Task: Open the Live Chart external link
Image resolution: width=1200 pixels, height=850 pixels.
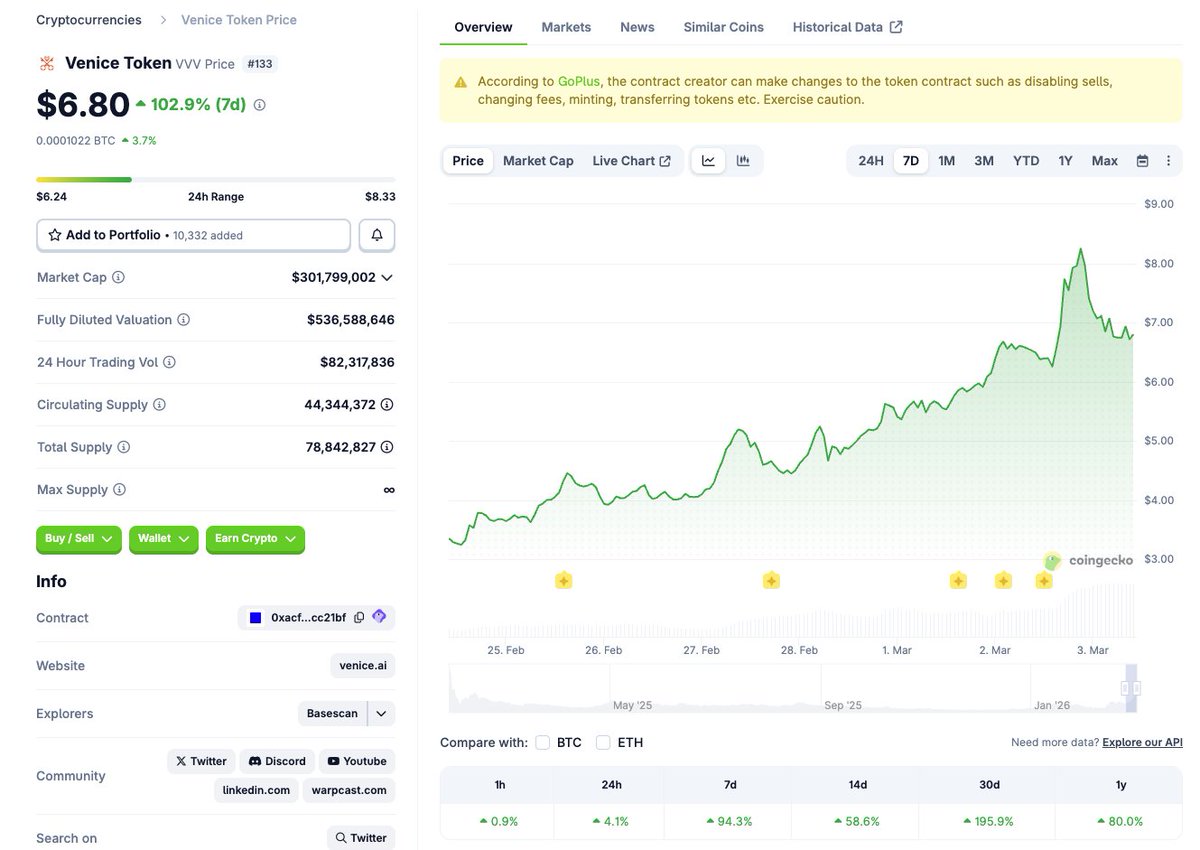Action: pyautogui.click(x=631, y=161)
